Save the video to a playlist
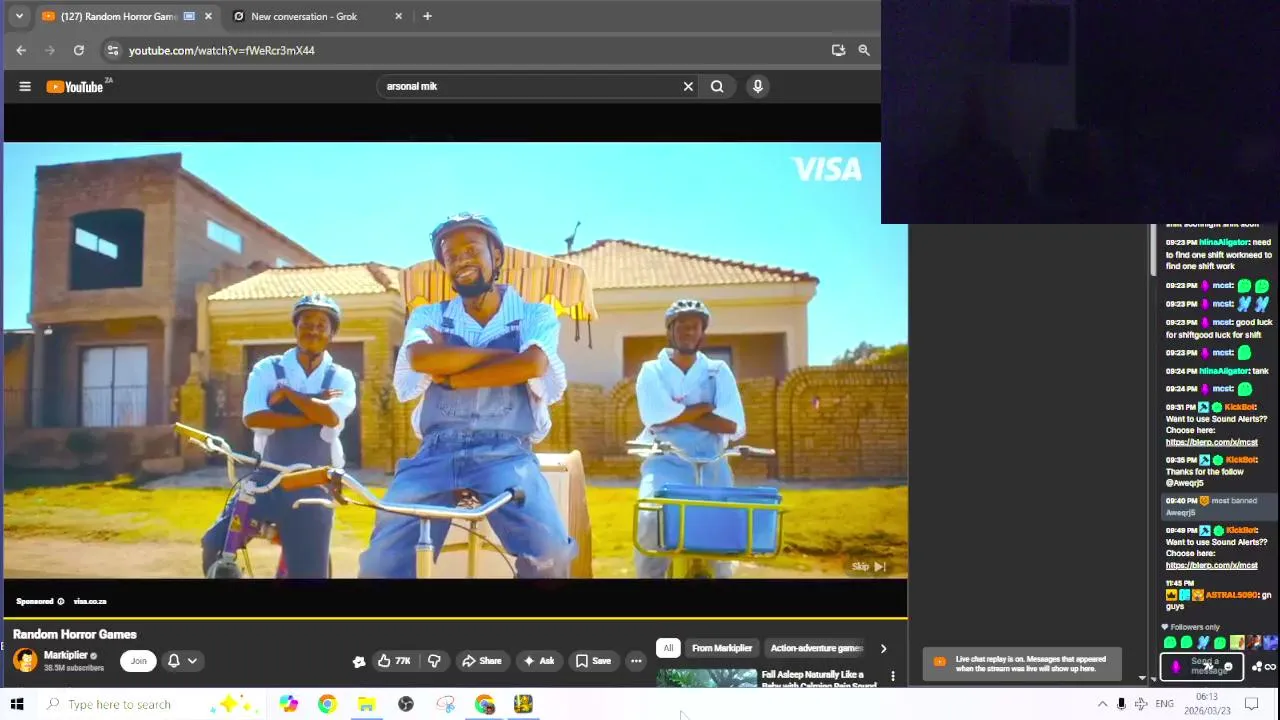1280x720 pixels. 592,661
